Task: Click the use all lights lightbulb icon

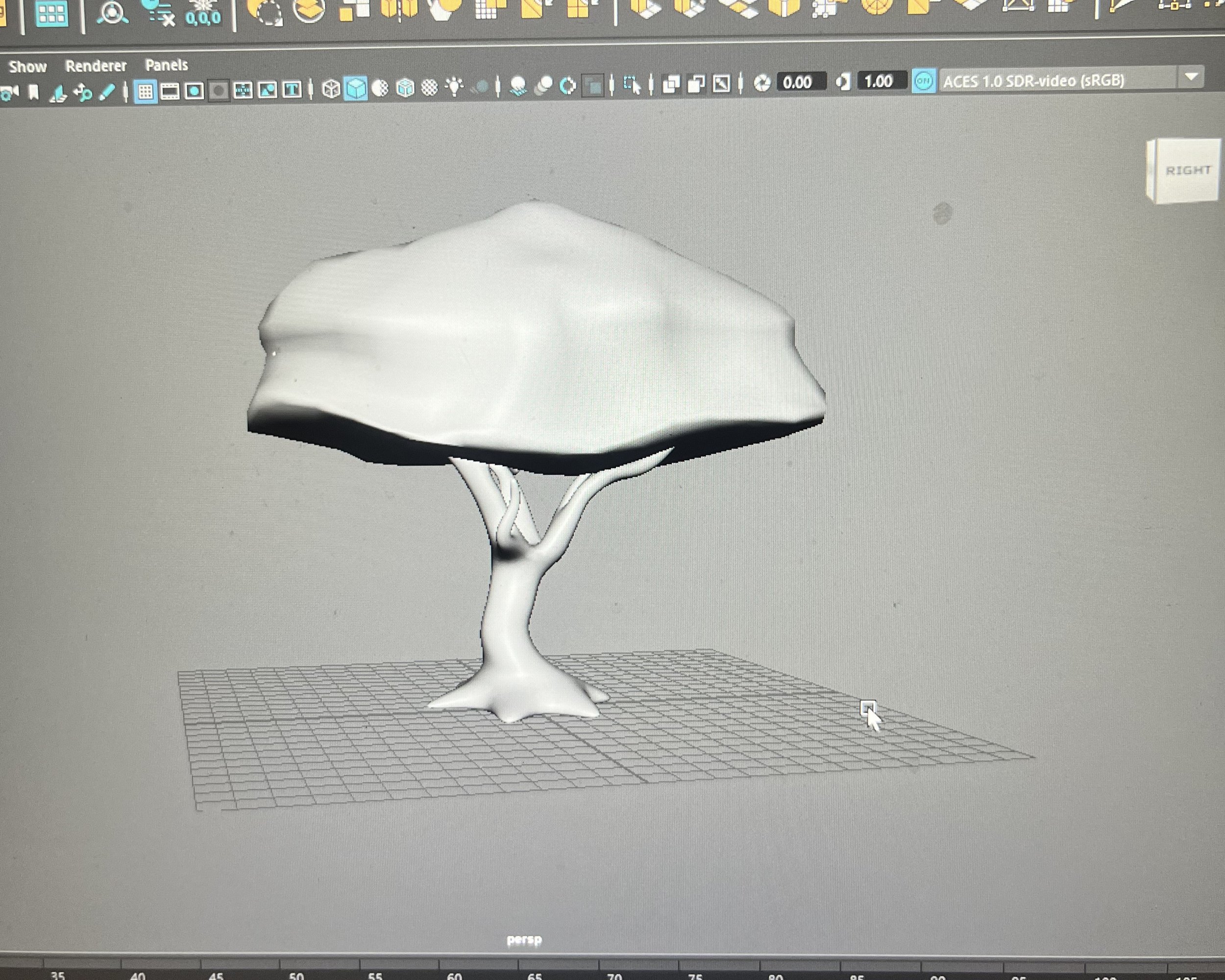Action: click(454, 87)
